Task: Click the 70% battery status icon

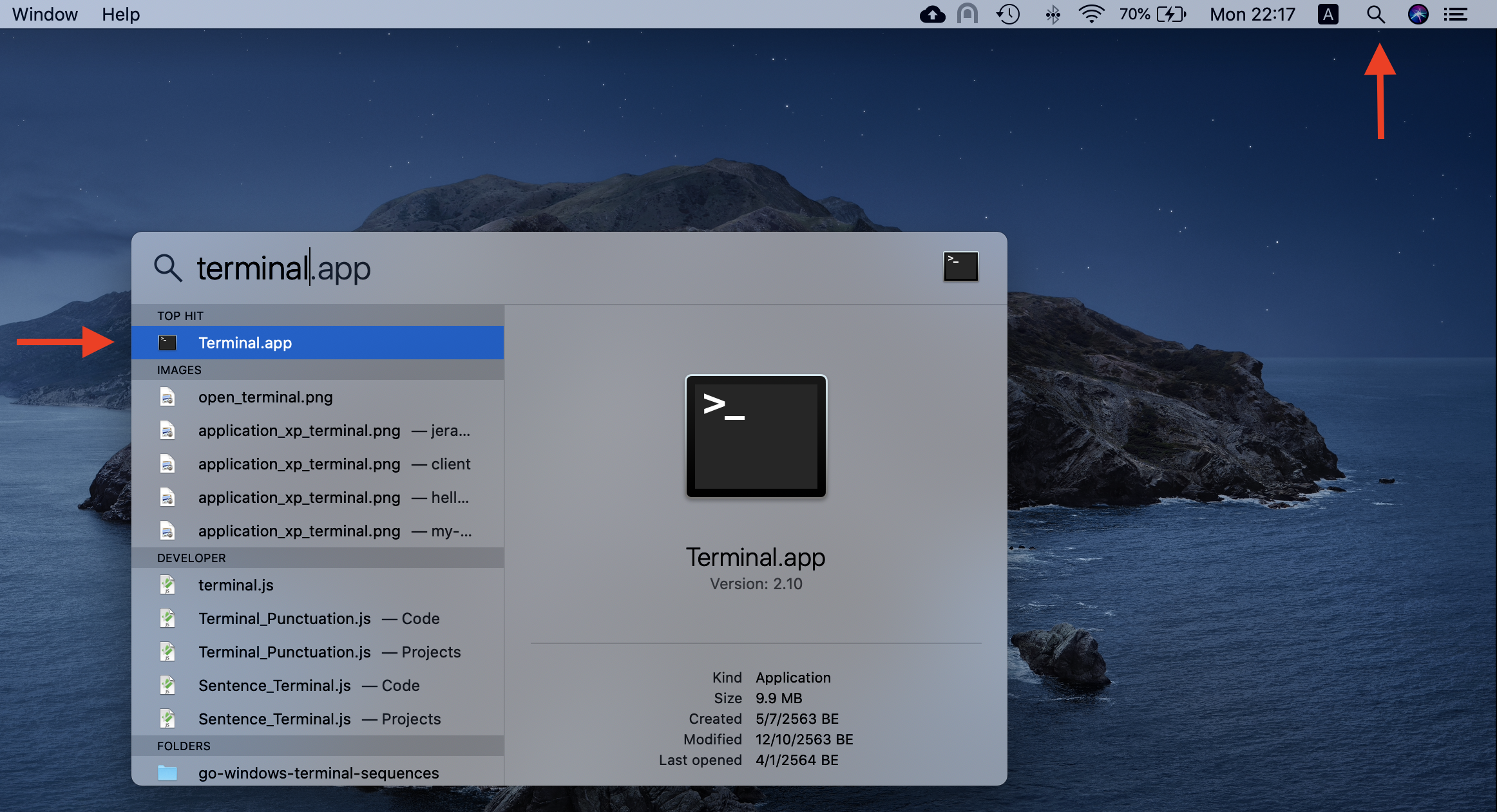Action: [1153, 14]
